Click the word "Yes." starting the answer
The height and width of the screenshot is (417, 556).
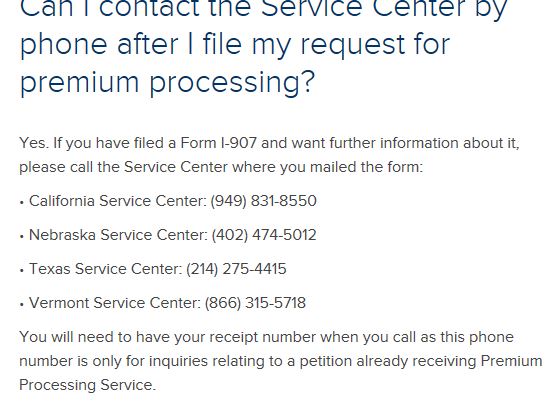34,143
